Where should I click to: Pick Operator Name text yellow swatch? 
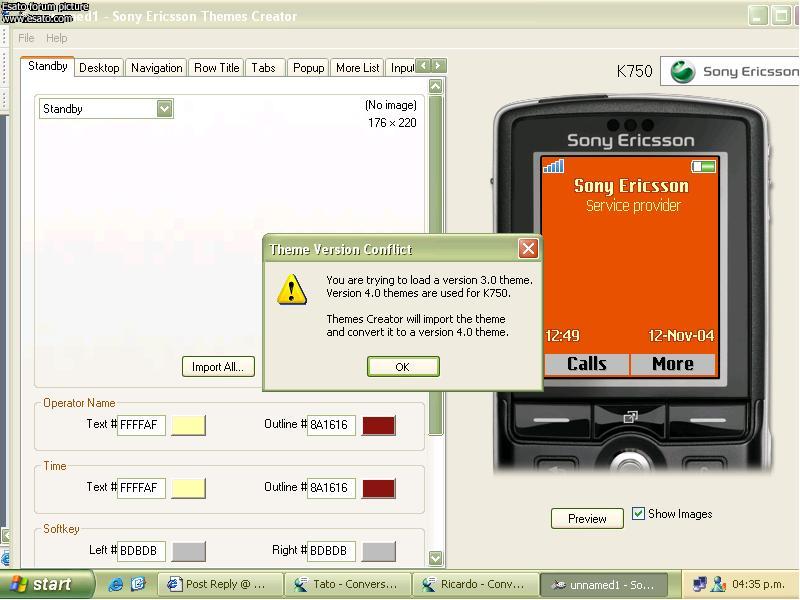188,424
